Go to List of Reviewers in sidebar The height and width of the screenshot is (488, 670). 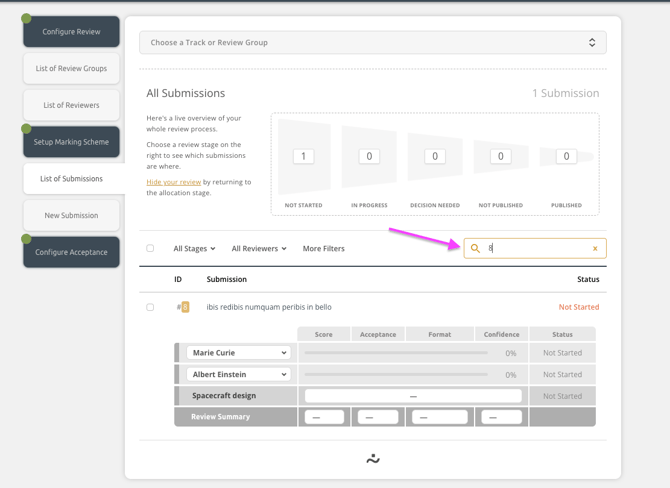tap(71, 105)
